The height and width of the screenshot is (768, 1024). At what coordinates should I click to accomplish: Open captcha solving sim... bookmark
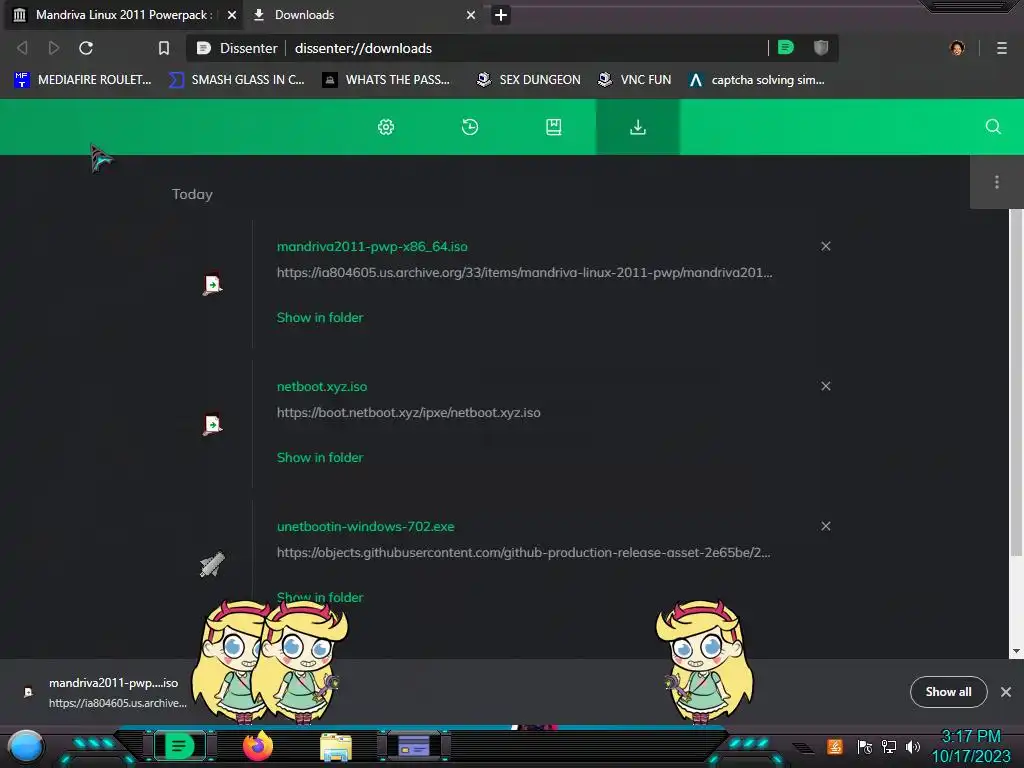[756, 80]
